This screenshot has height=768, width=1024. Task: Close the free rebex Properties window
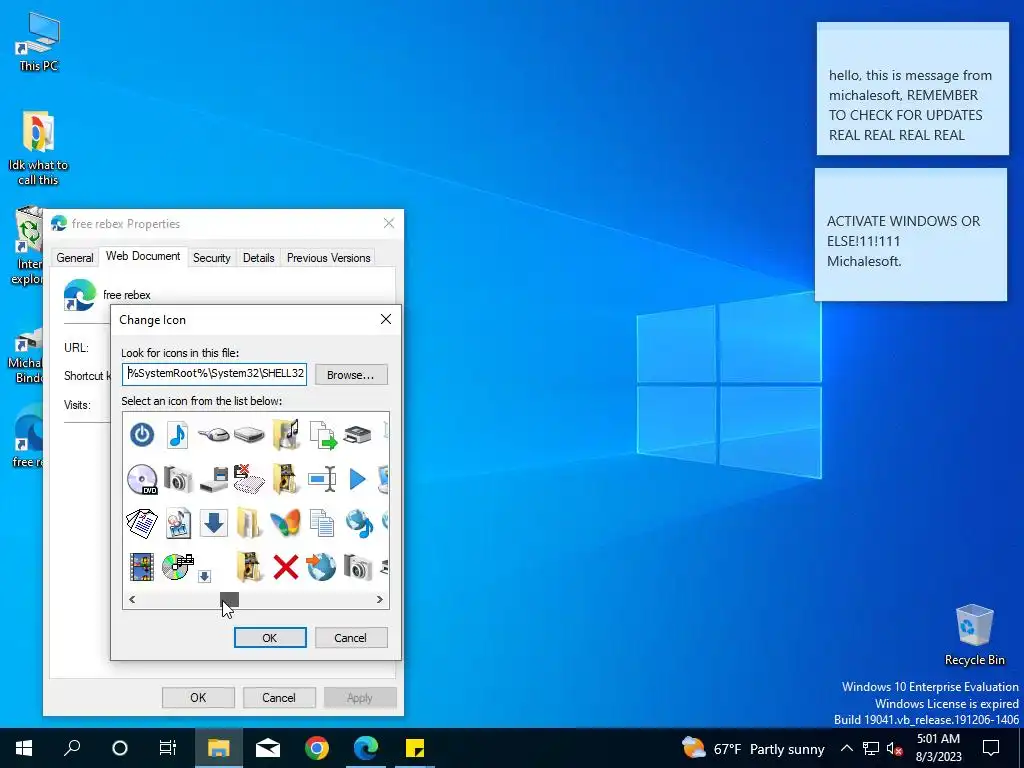point(389,223)
